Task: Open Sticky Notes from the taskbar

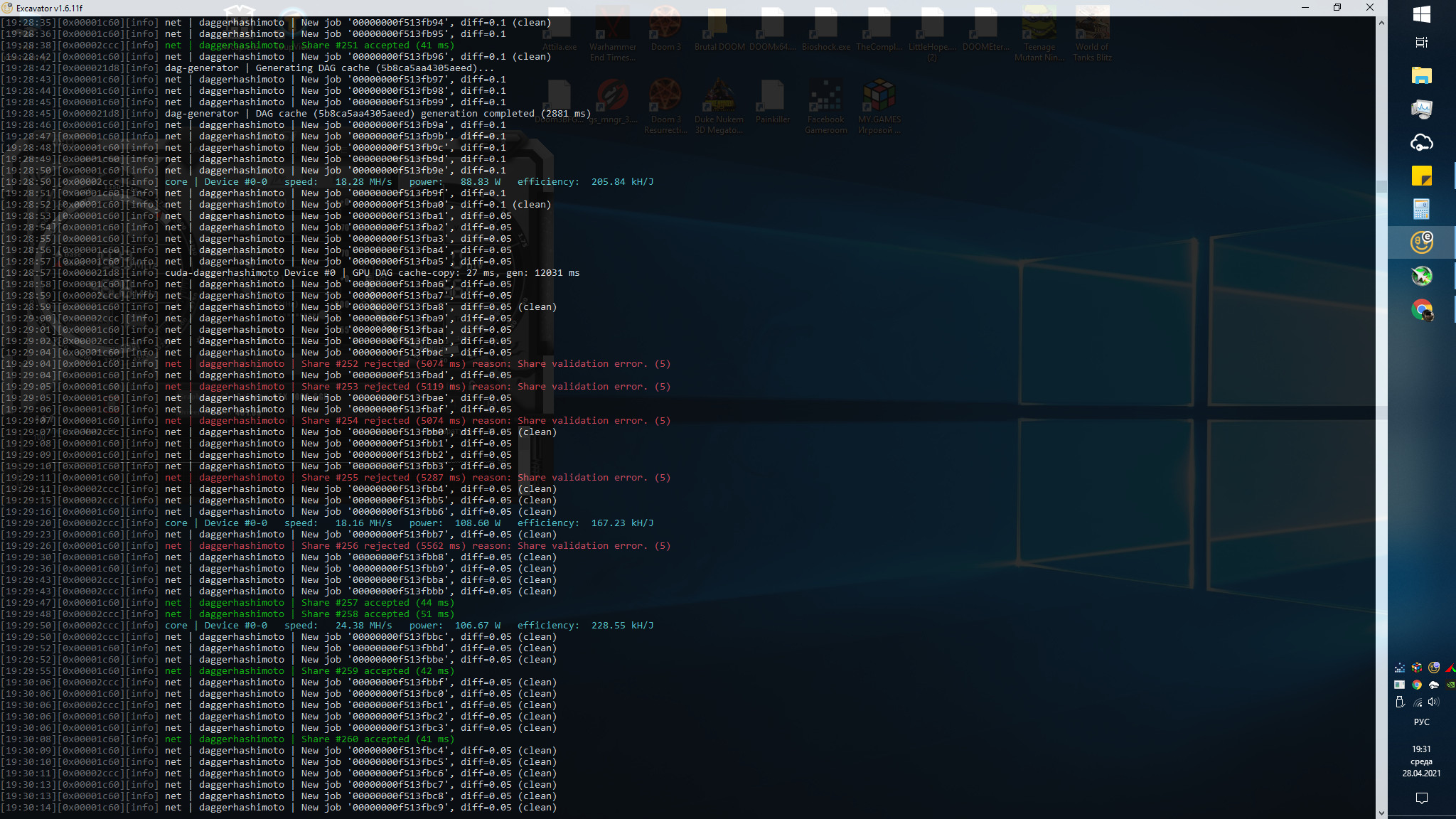Action: coord(1421,176)
